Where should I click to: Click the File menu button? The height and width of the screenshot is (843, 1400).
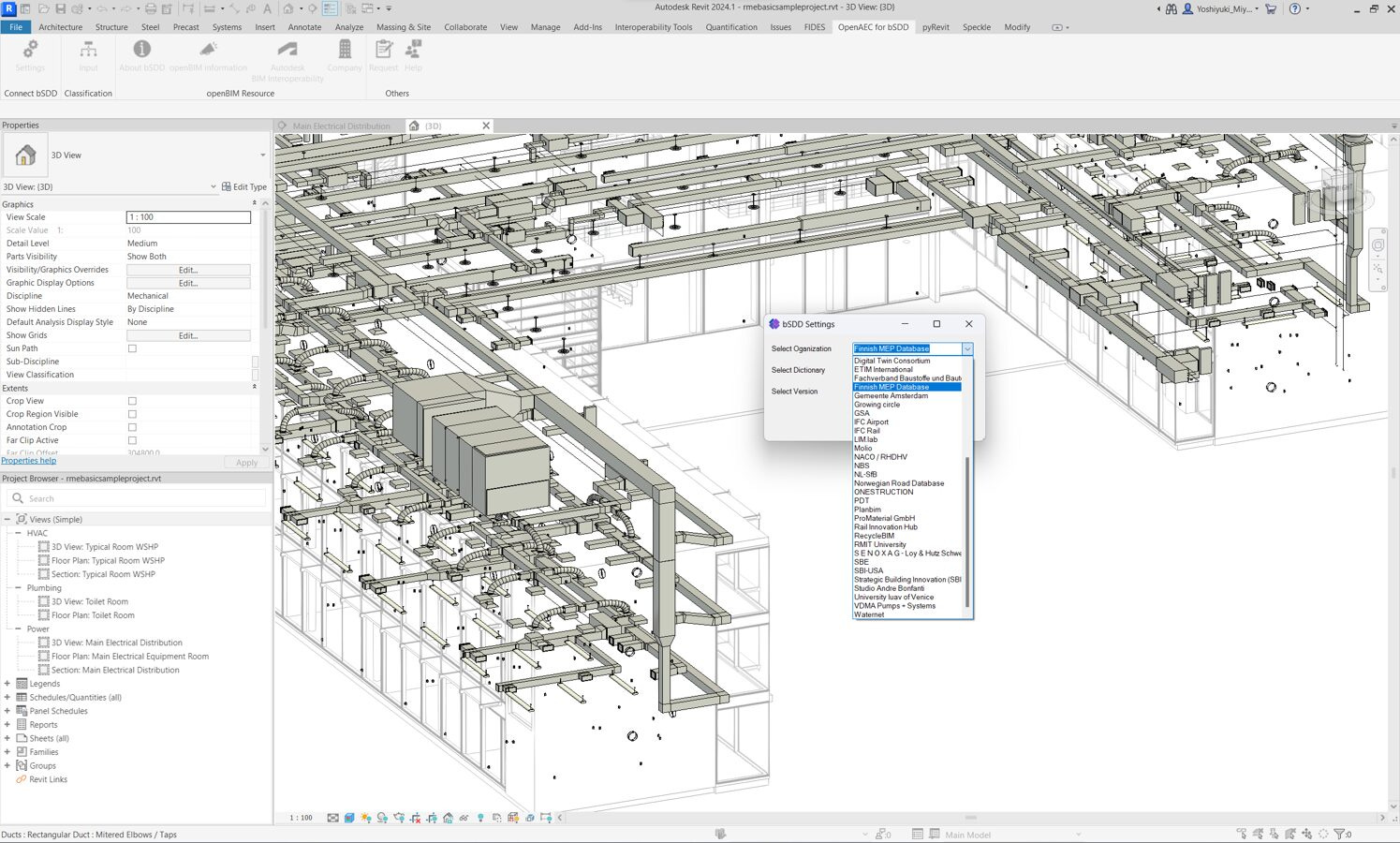[16, 27]
